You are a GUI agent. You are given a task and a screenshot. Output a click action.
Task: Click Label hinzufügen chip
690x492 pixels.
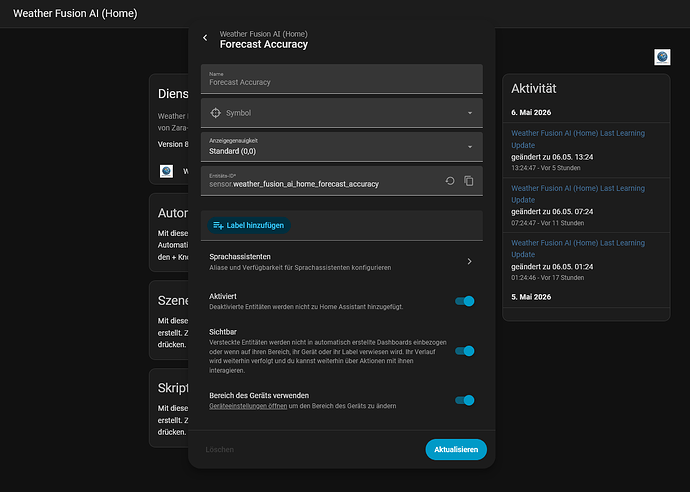(x=249, y=225)
